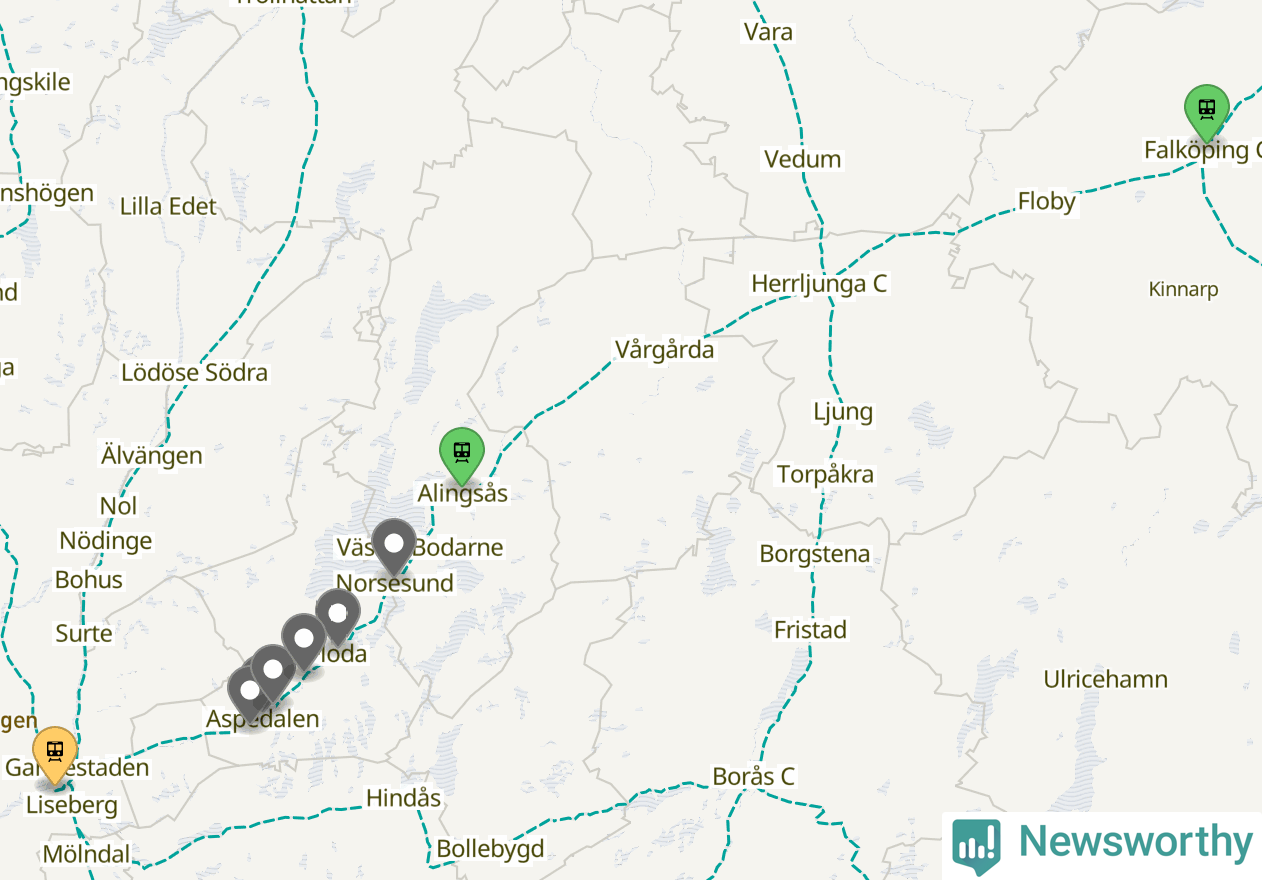Screen dimensions: 1262x880
Task: Click the Bollebygd station label
Action: click(490, 850)
